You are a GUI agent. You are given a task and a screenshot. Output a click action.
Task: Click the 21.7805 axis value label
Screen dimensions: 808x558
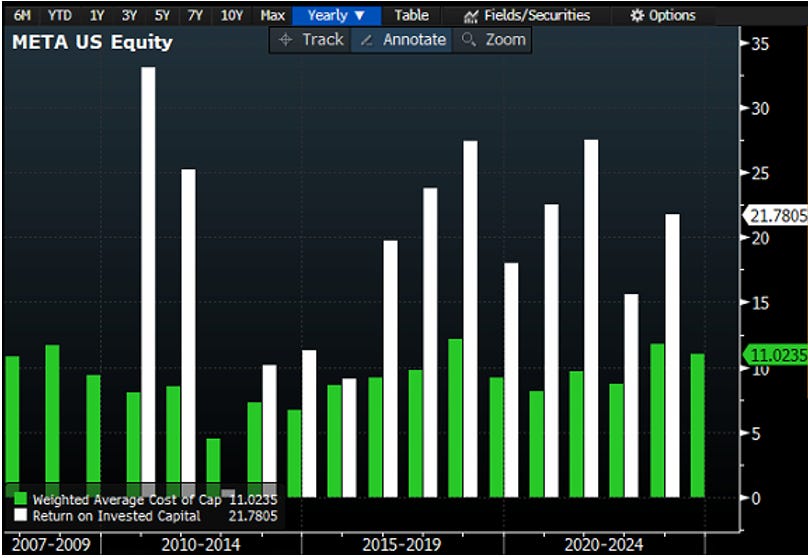point(775,215)
